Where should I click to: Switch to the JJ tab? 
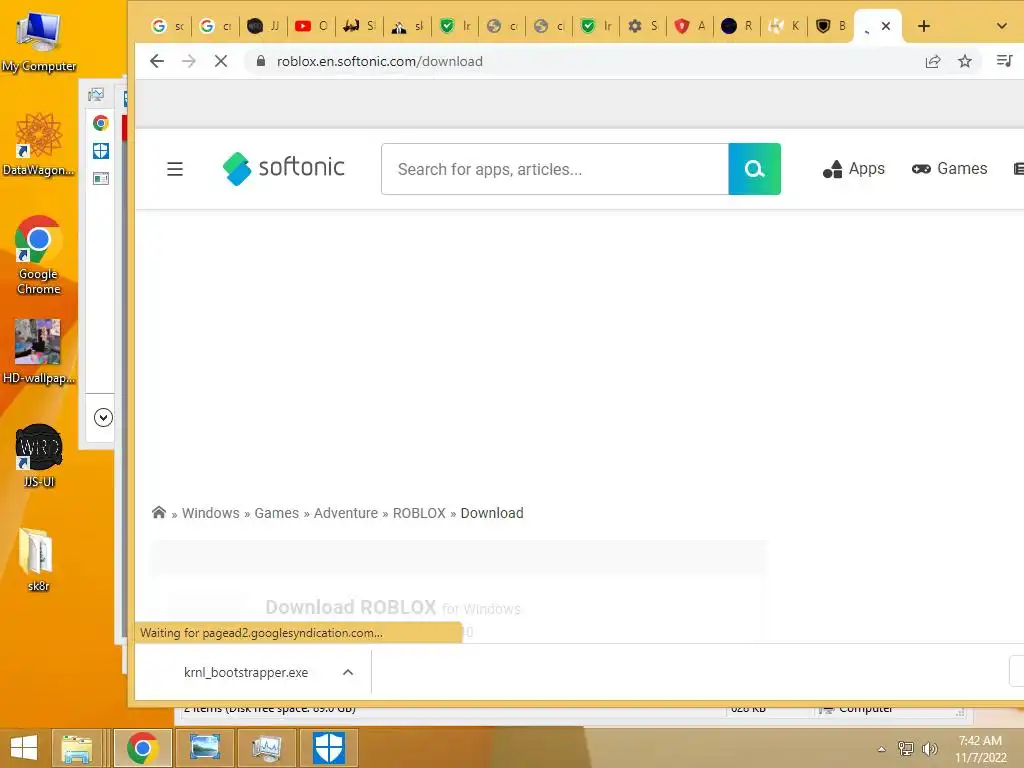[x=264, y=26]
